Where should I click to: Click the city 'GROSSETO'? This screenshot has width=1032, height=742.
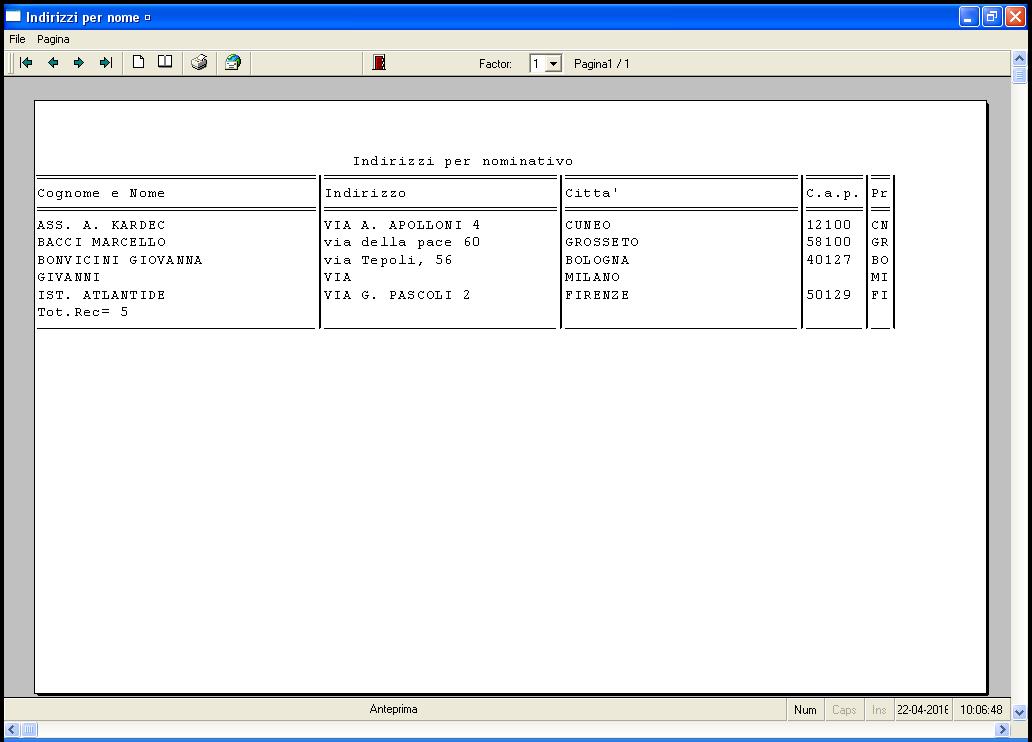tap(602, 242)
